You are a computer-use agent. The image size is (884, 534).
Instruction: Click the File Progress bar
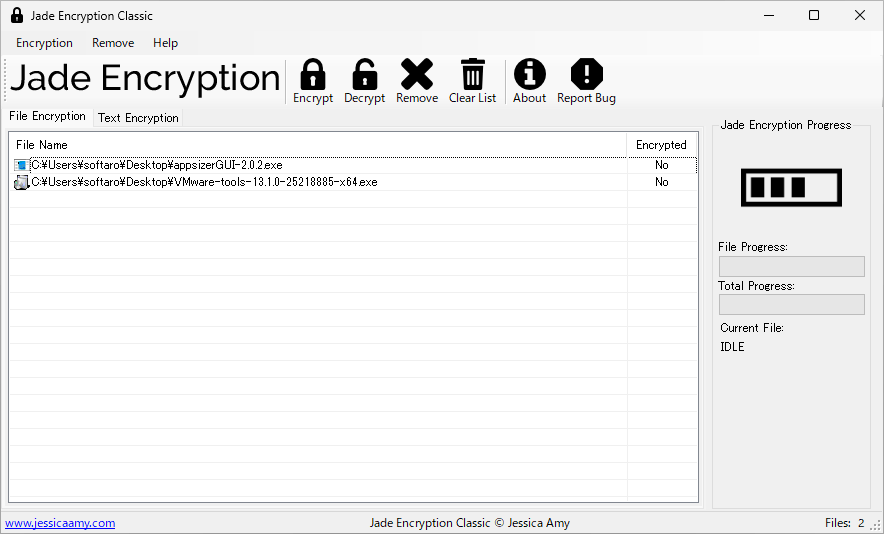[792, 267]
